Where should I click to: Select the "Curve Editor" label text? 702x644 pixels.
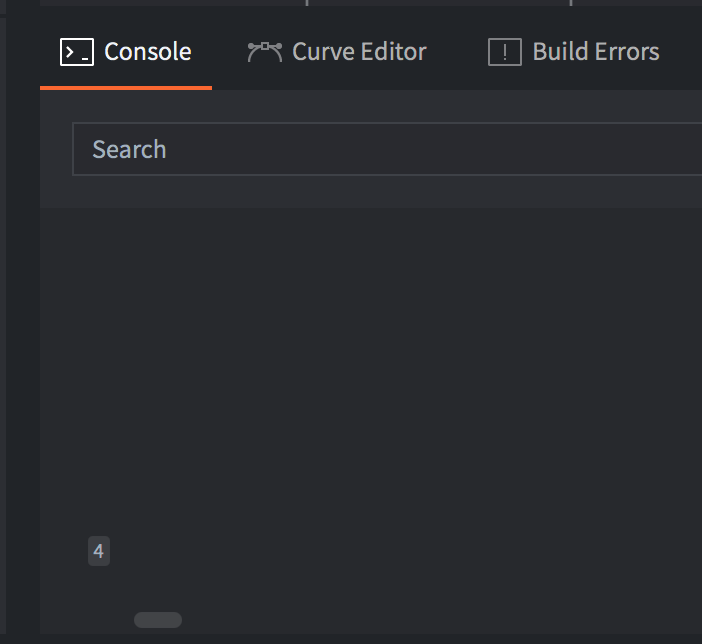click(359, 52)
